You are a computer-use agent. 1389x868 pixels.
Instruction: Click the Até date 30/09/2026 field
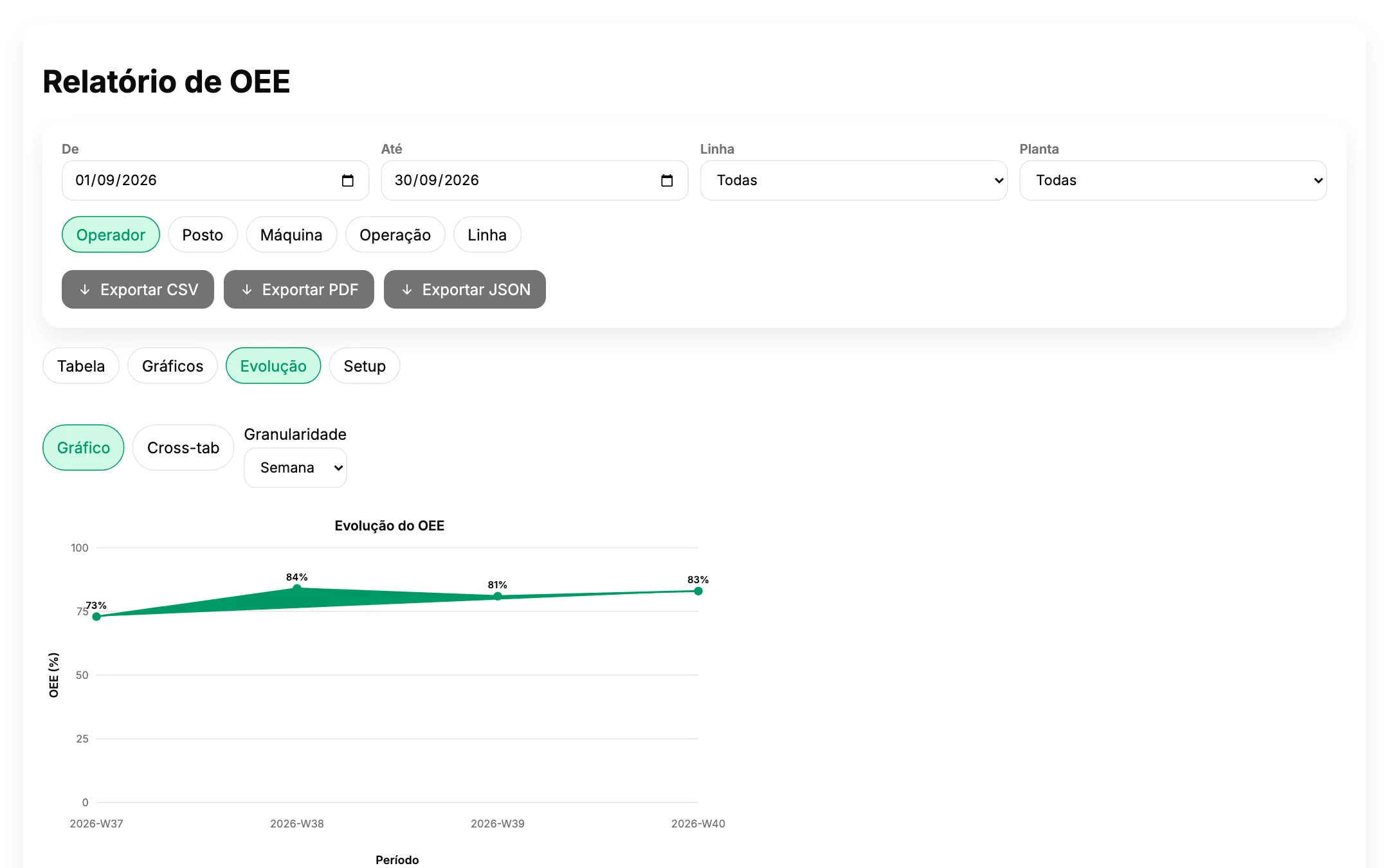pos(534,181)
